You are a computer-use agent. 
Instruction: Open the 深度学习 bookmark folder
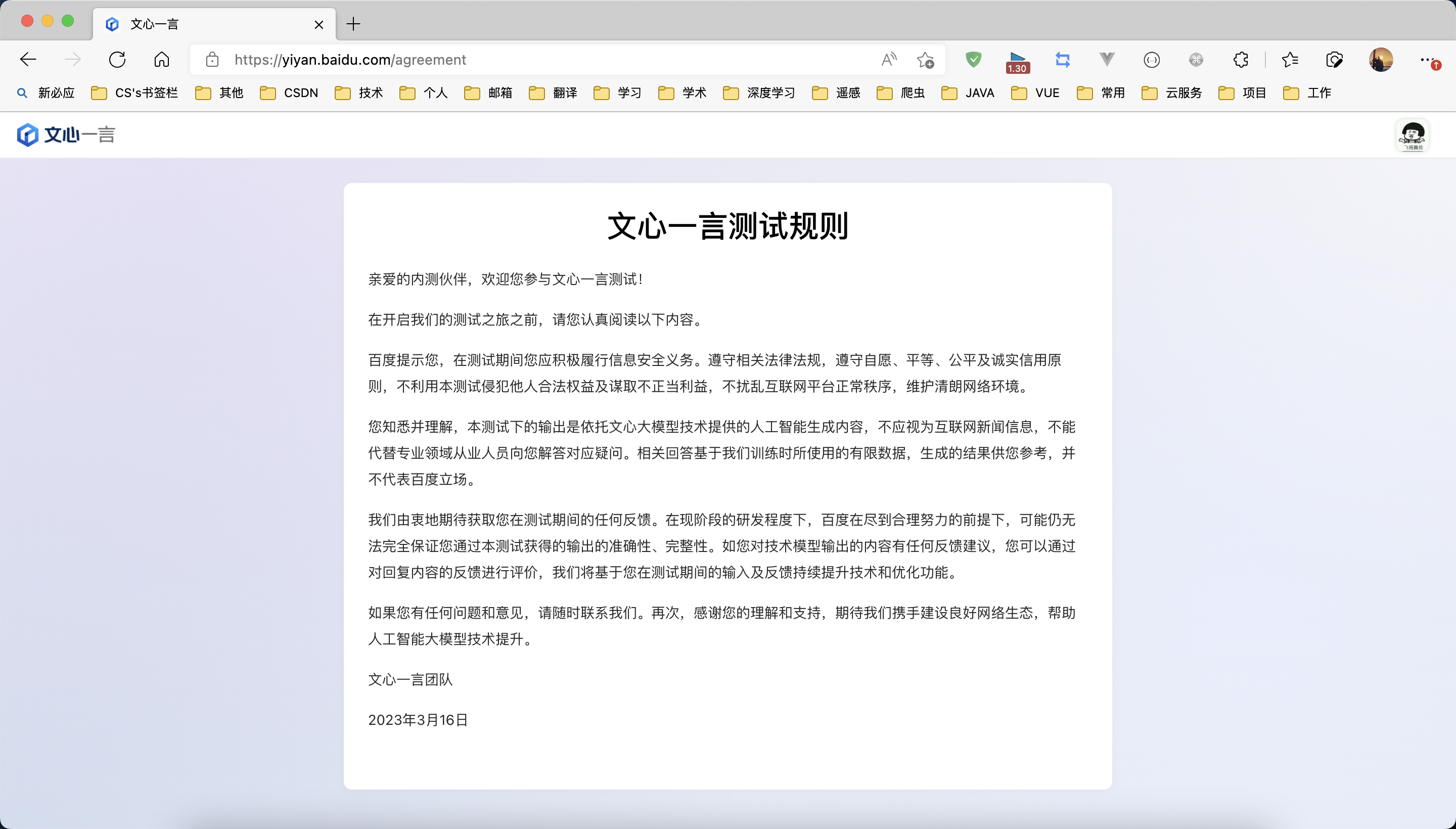click(x=759, y=93)
